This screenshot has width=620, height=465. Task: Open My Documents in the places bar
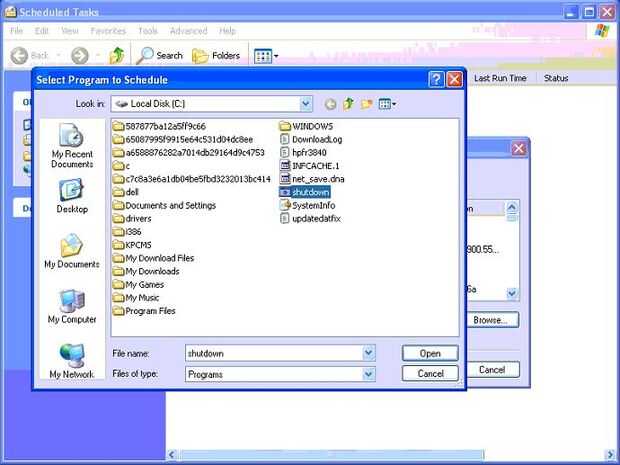point(72,251)
